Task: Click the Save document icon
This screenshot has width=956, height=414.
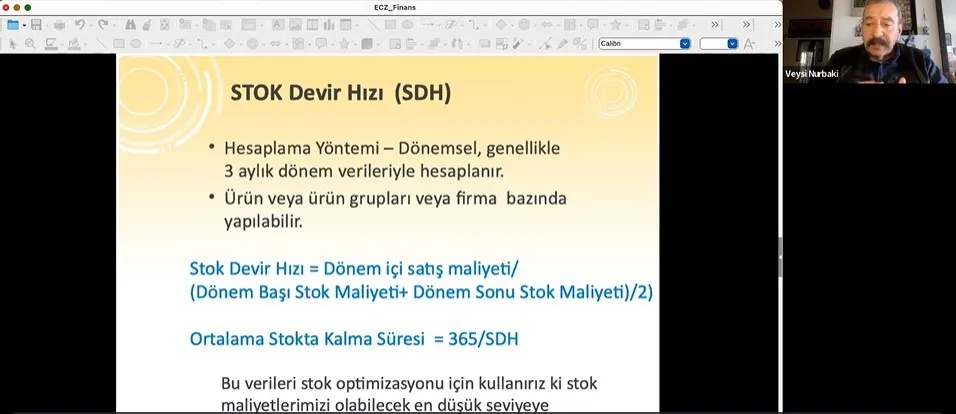Action: point(36,24)
